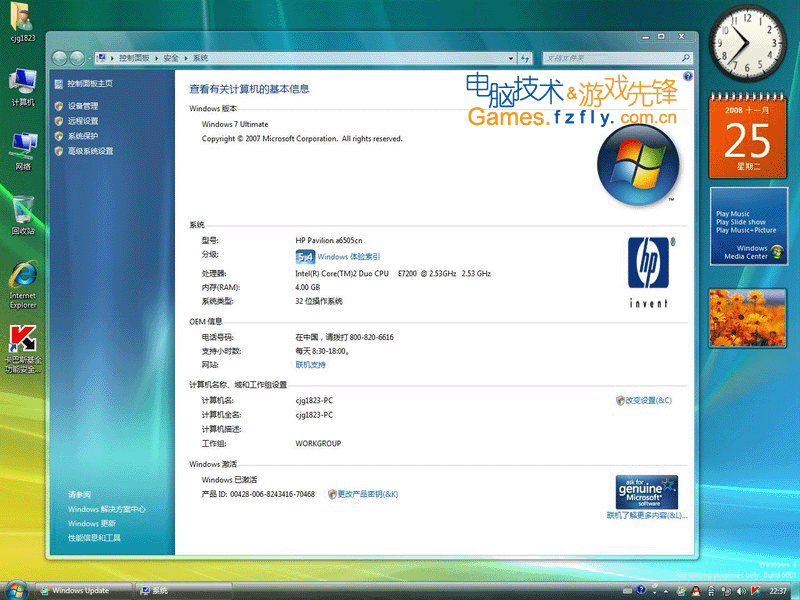Switch to Windows Update taskbar button

(x=84, y=591)
